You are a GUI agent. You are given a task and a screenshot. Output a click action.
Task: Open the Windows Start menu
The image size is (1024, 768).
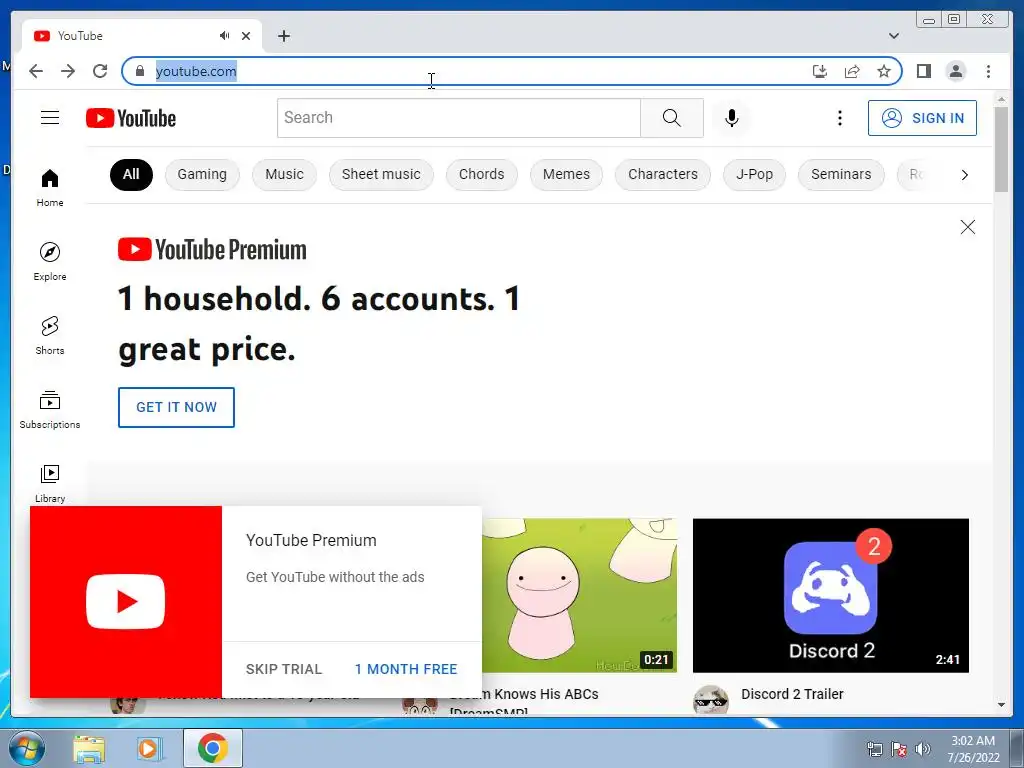point(27,748)
